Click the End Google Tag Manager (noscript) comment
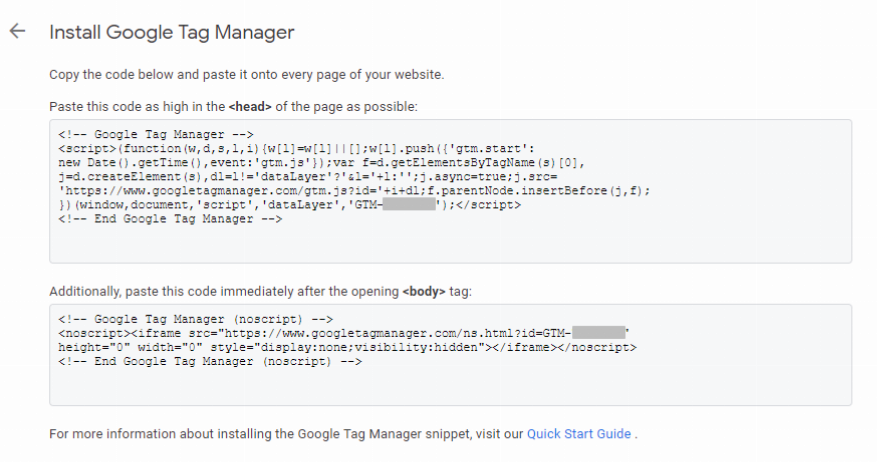The height and width of the screenshot is (462, 877). tap(210, 361)
